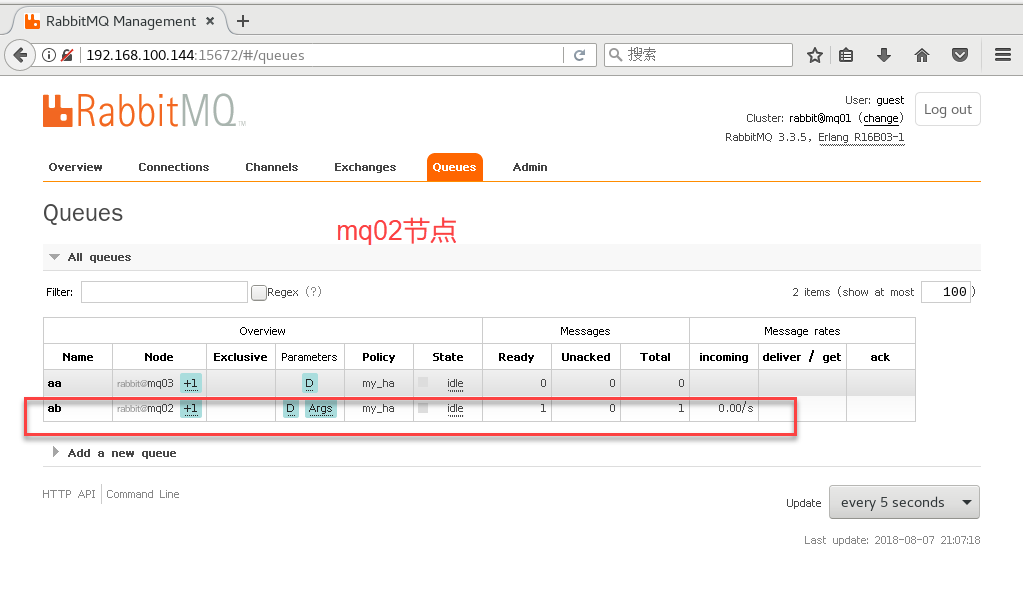Click Erlang R16B03-1 version text
The width and height of the screenshot is (1023, 609).
(861, 137)
